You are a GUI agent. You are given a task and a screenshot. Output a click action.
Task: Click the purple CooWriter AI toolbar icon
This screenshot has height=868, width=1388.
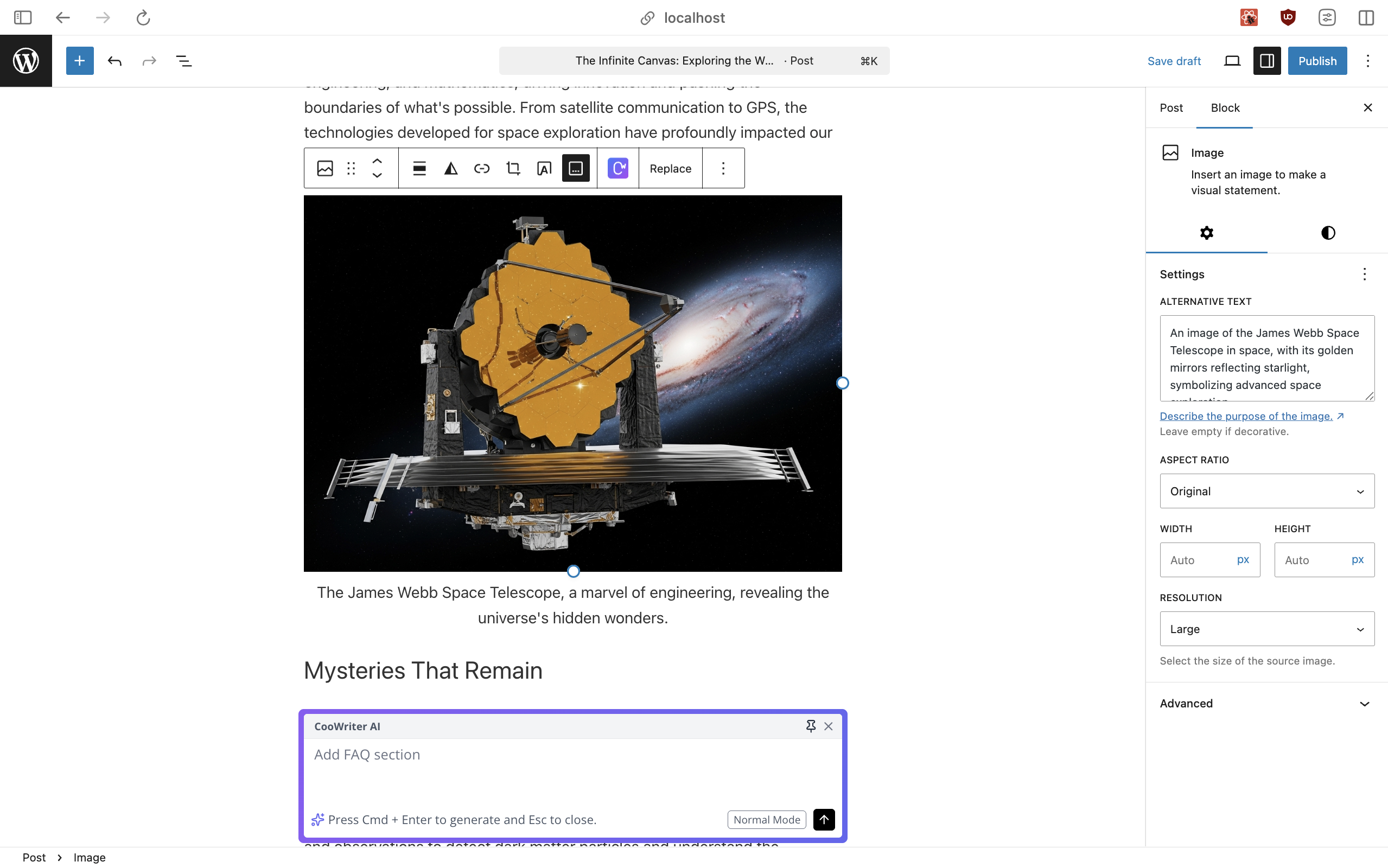click(x=617, y=168)
